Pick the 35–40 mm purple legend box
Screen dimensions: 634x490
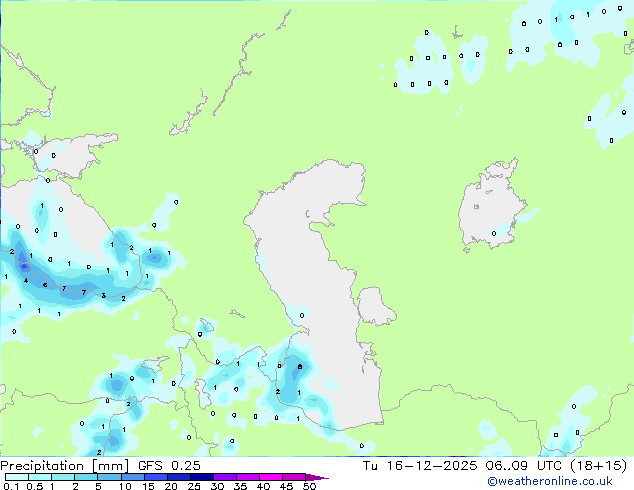[x=247, y=477]
